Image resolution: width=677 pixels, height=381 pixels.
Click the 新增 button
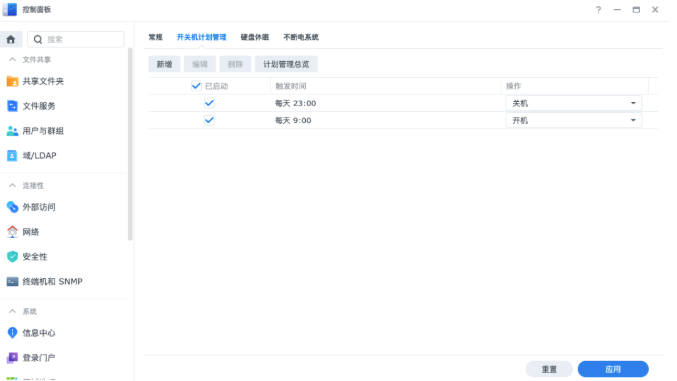(165, 64)
